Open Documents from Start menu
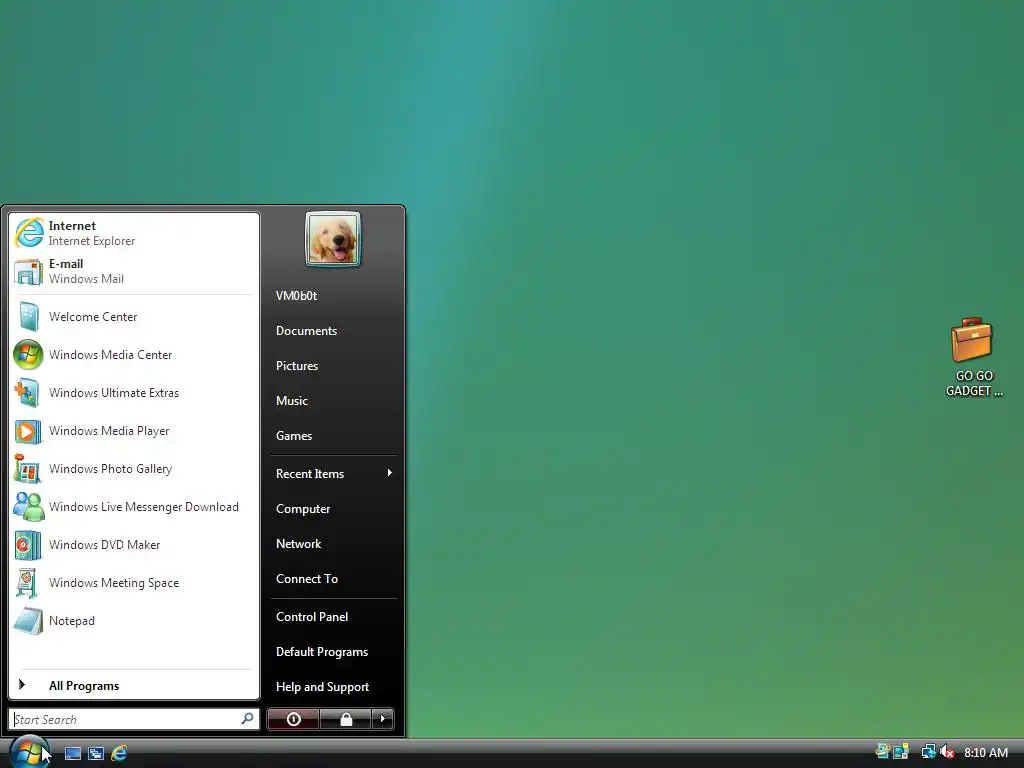Viewport: 1024px width, 768px height. coord(306,331)
